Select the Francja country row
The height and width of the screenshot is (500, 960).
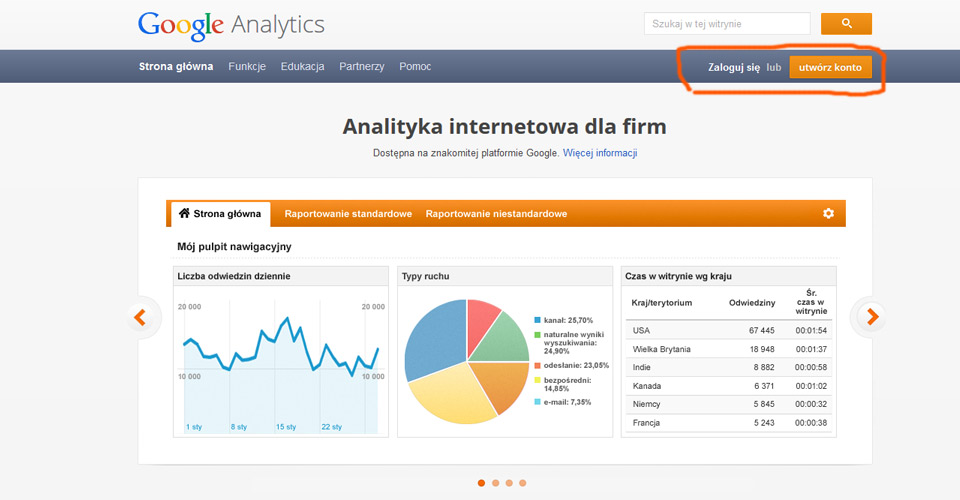point(729,422)
